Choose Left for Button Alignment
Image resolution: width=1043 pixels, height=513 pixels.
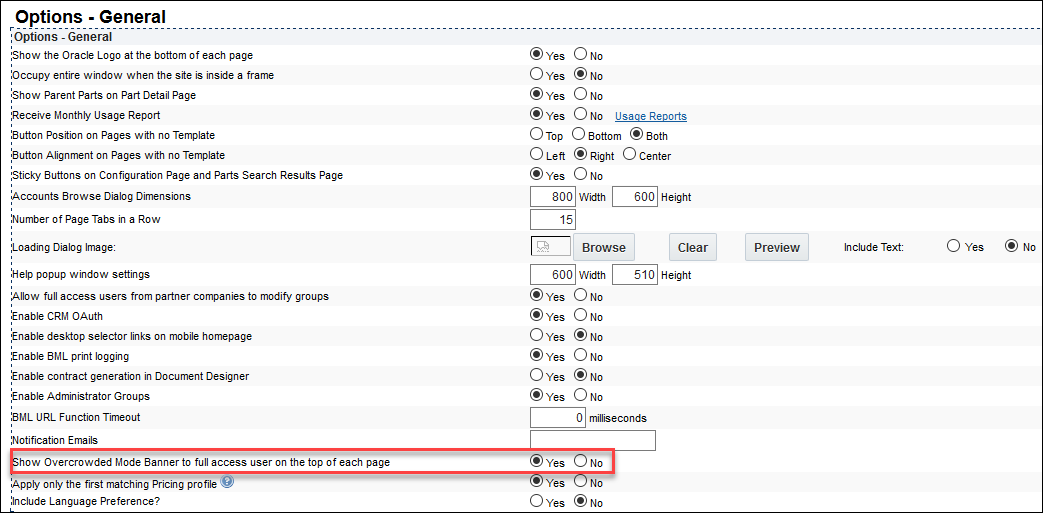click(x=535, y=154)
